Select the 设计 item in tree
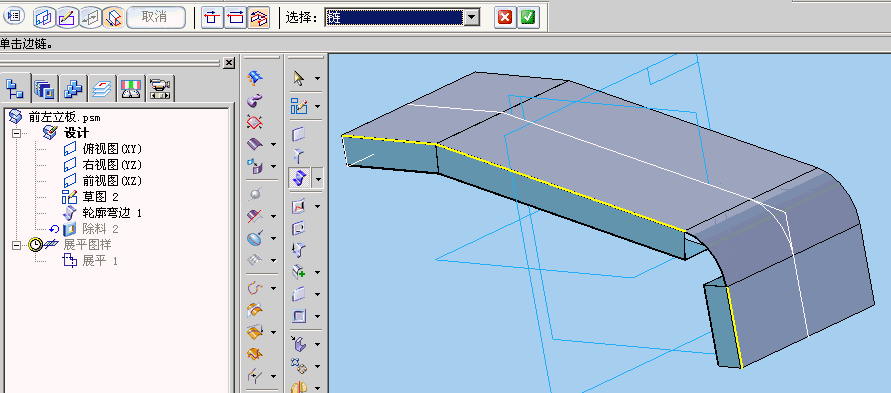The width and height of the screenshot is (891, 393). click(x=77, y=133)
